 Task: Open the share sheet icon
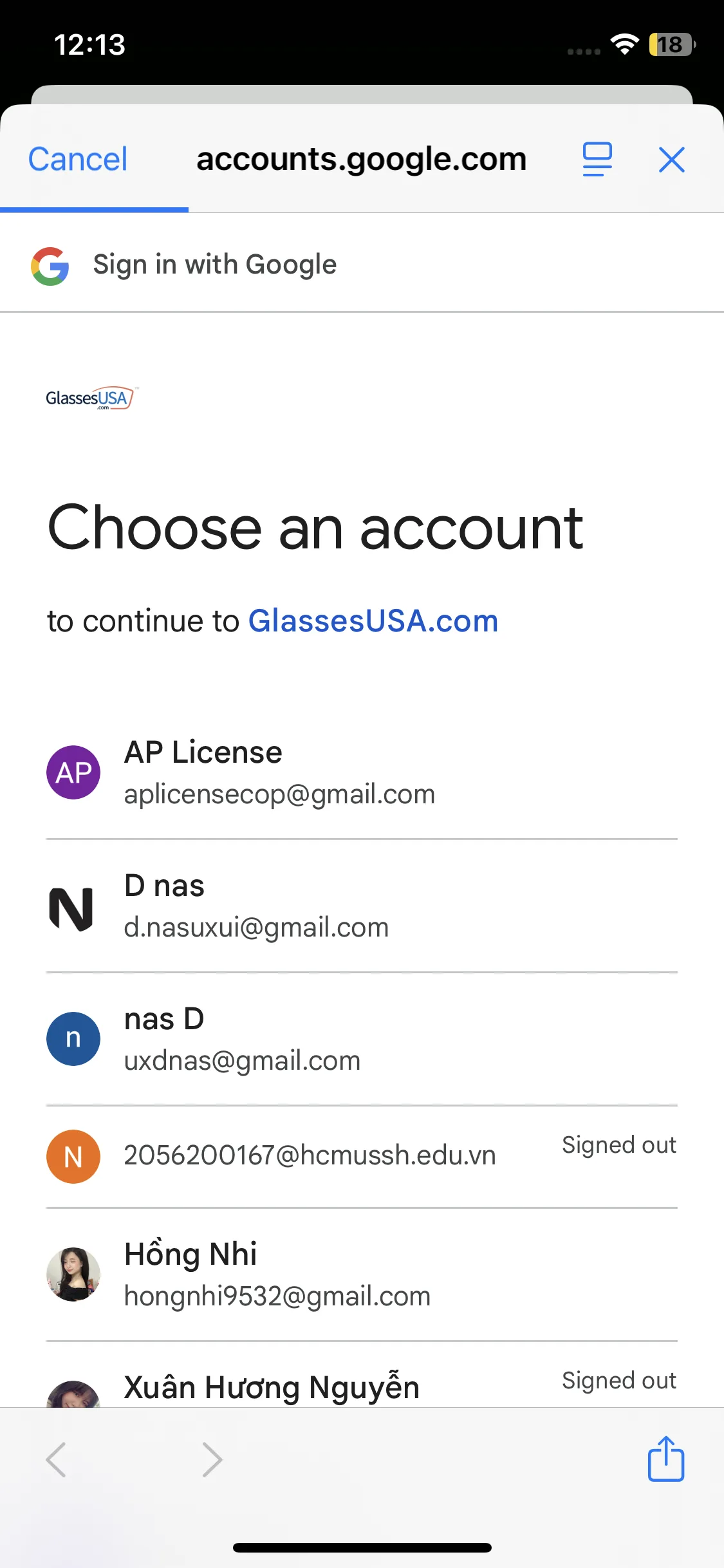click(665, 1459)
